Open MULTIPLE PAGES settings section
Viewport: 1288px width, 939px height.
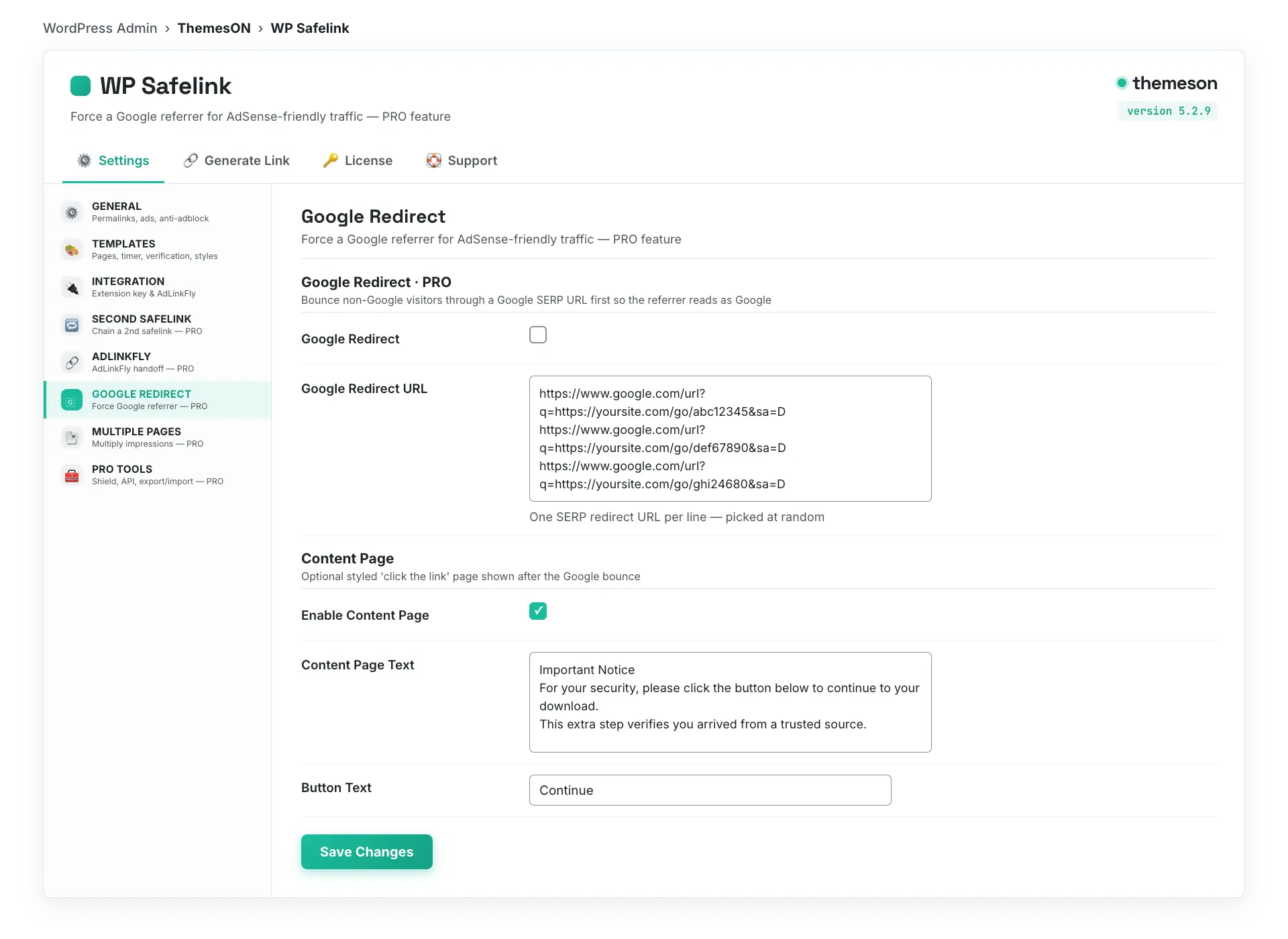158,437
